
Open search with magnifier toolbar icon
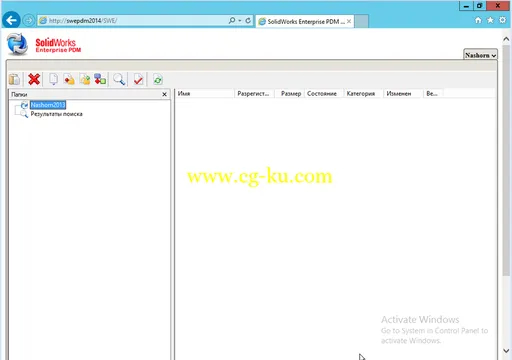pyautogui.click(x=119, y=80)
